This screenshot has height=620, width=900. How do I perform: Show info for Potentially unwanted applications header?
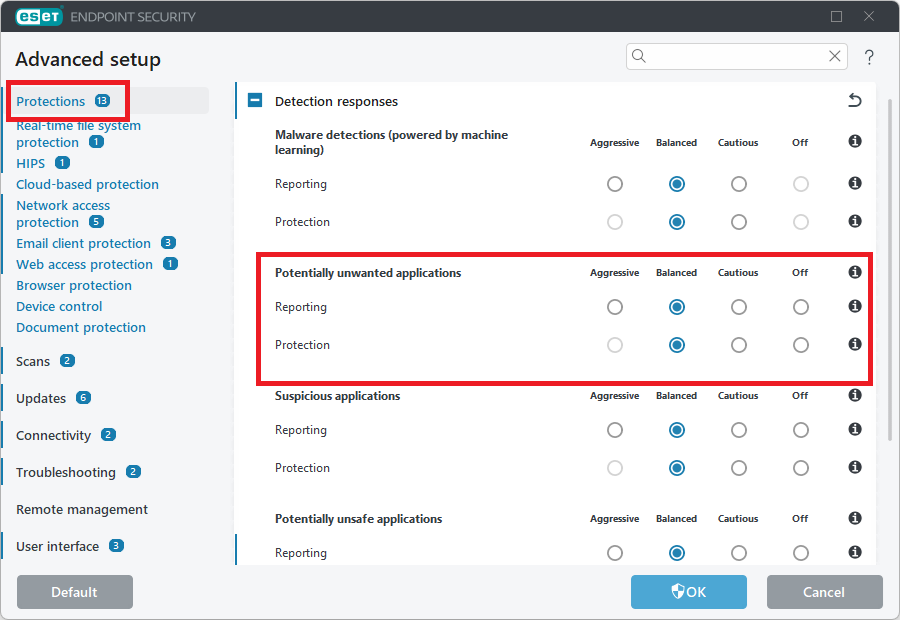855,272
